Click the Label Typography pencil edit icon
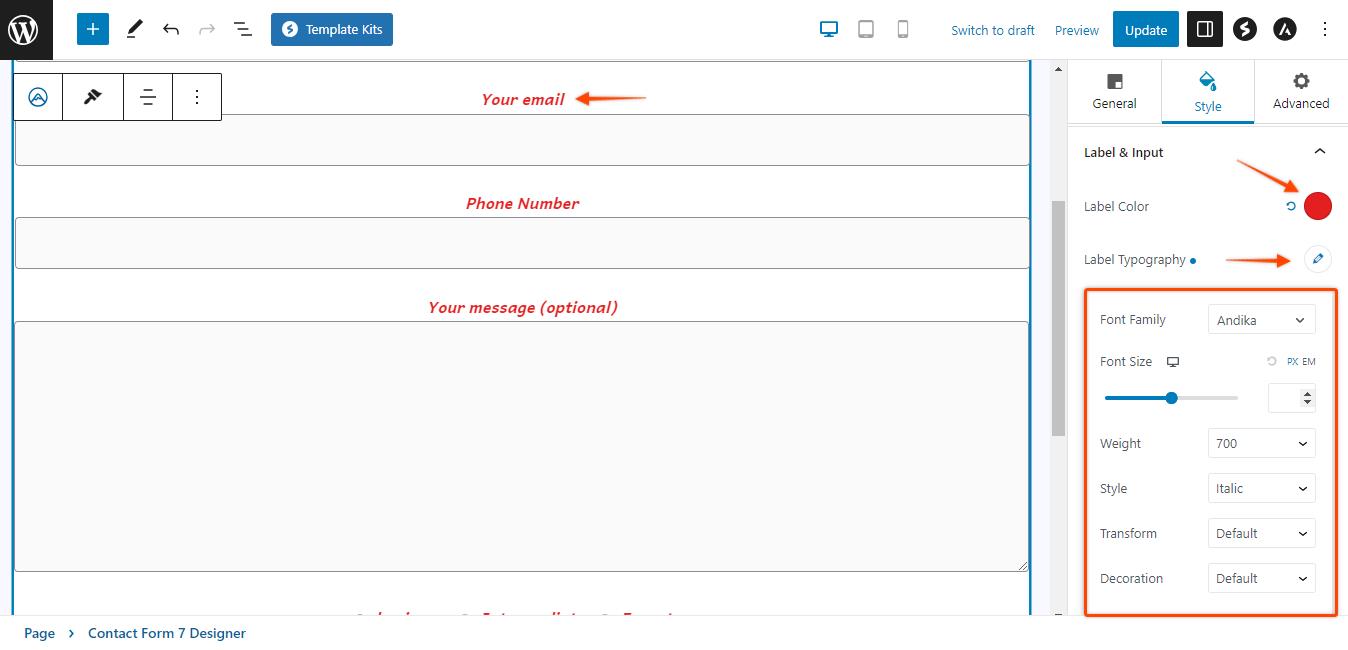1348x650 pixels. (x=1318, y=259)
